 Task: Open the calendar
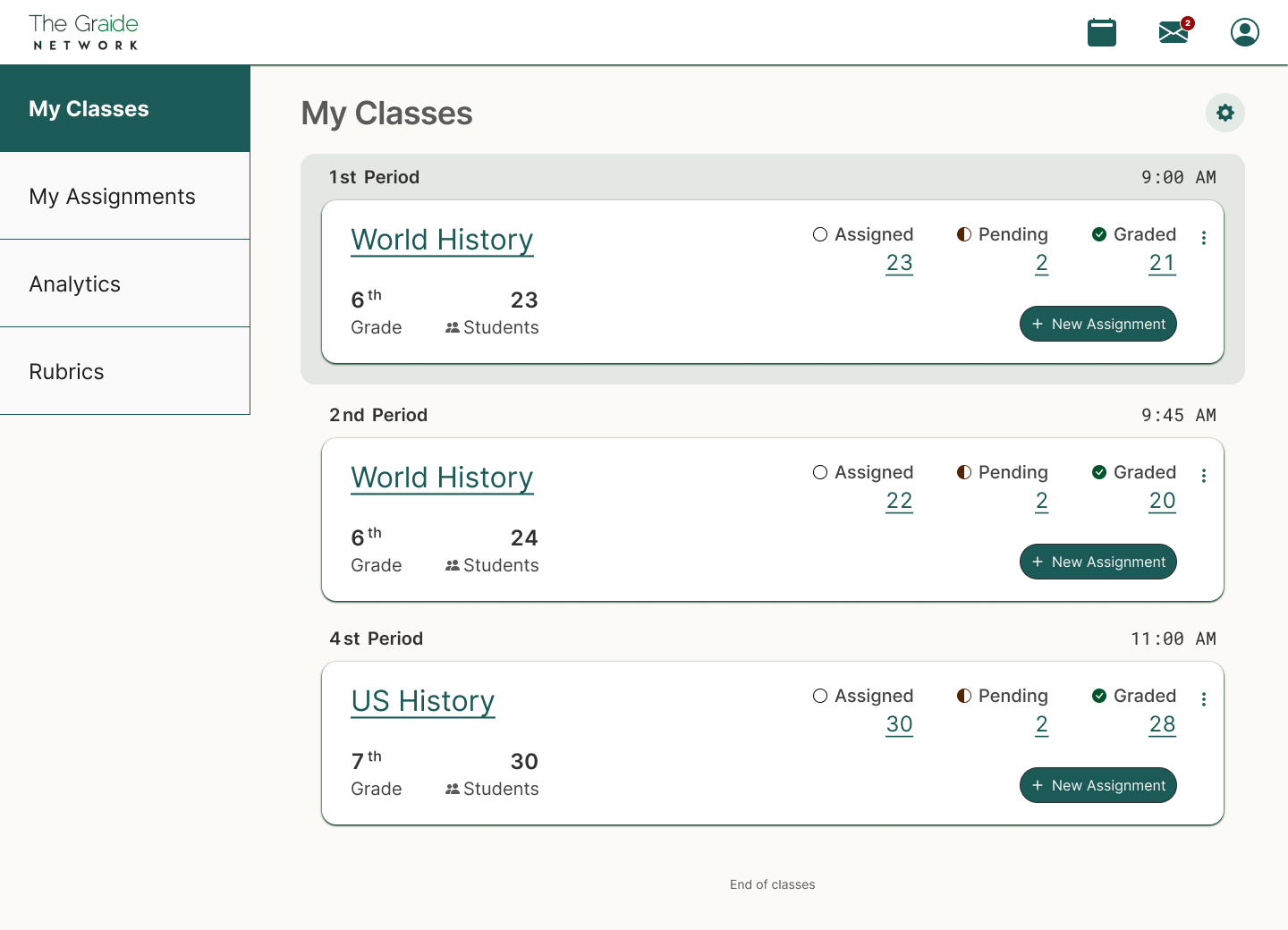[x=1102, y=32]
